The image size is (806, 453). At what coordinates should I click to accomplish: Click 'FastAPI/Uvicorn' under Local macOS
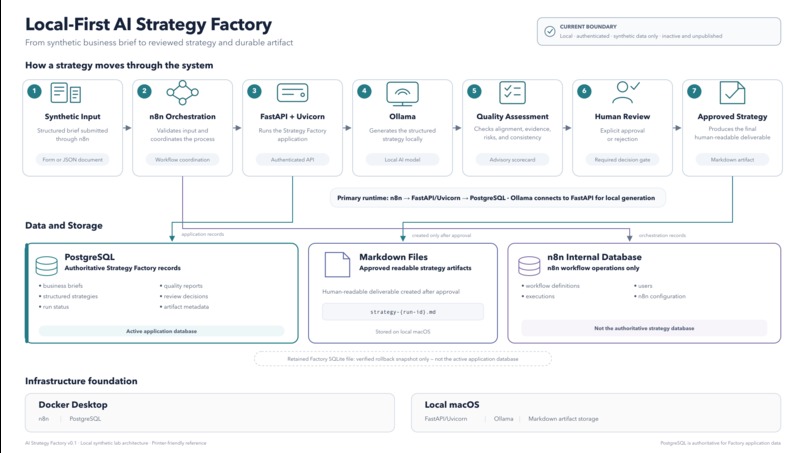(x=446, y=419)
